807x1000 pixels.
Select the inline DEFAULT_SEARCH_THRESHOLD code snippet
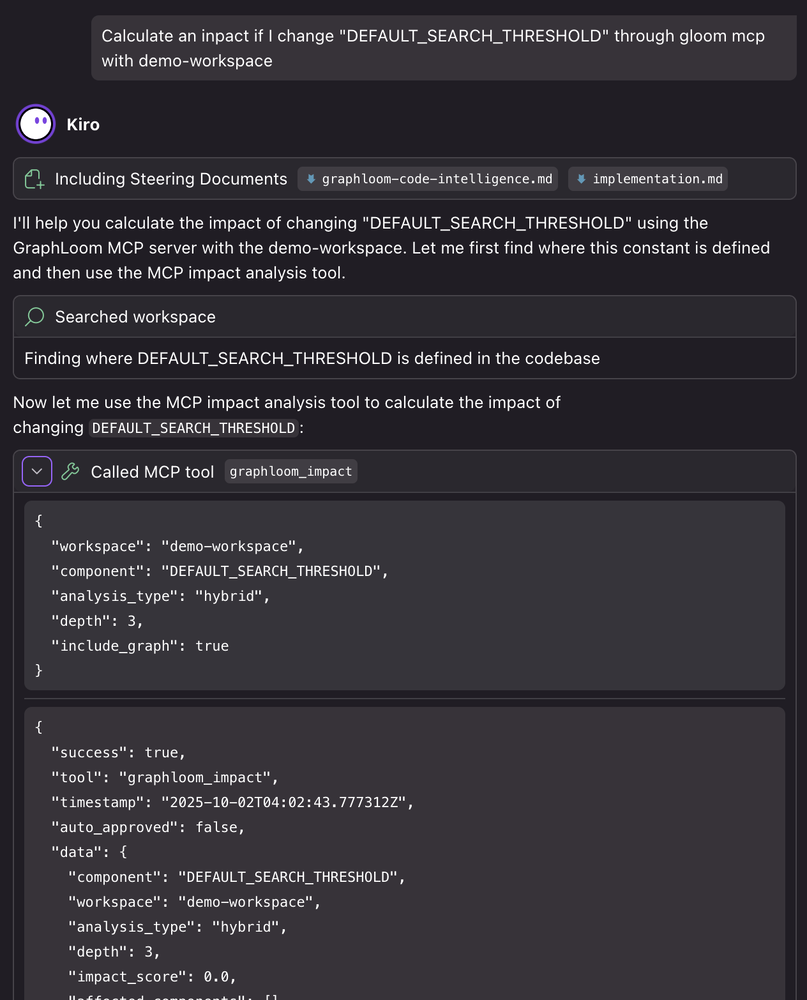pos(193,428)
